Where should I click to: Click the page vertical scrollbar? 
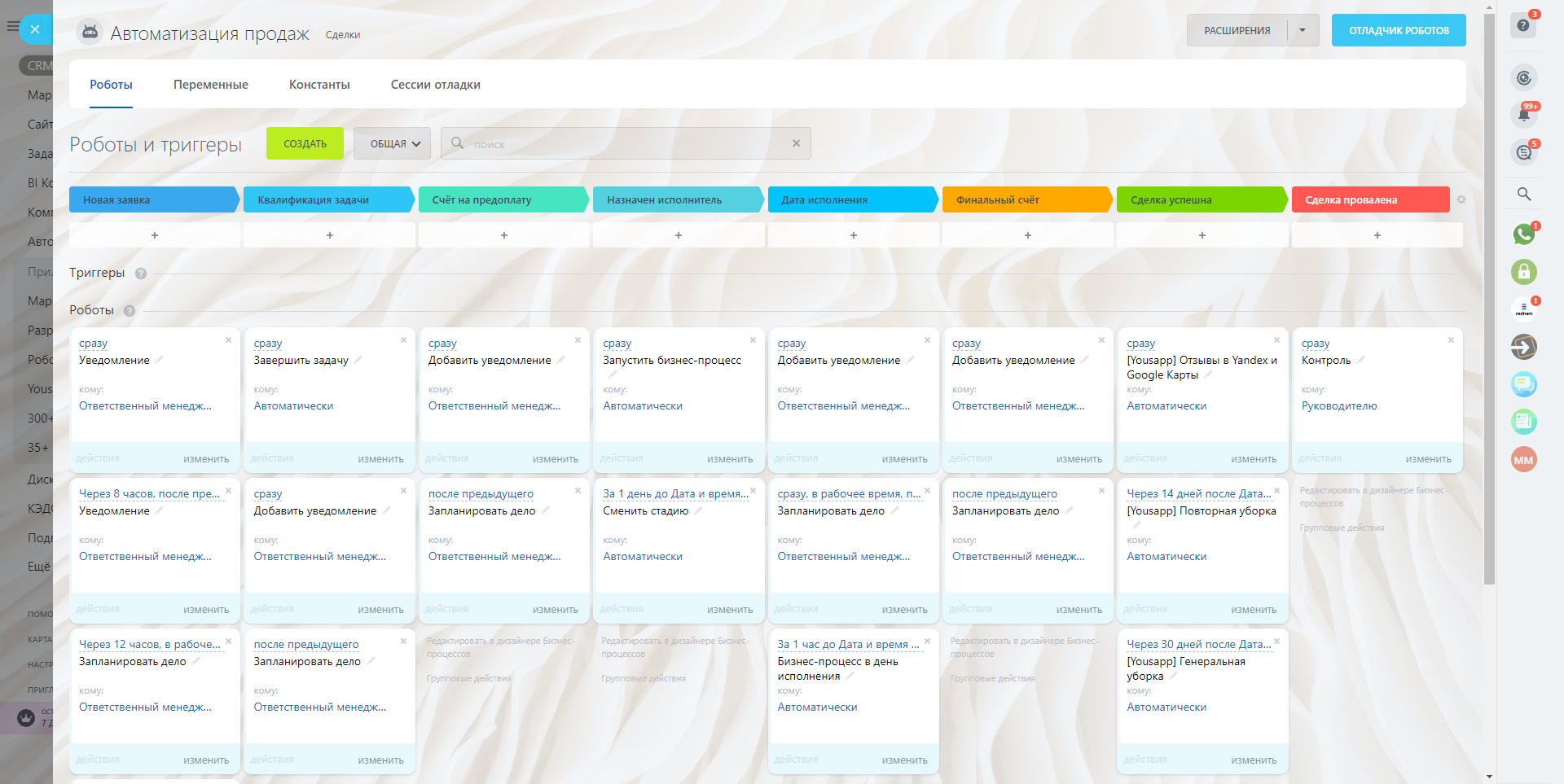pyautogui.click(x=1490, y=299)
